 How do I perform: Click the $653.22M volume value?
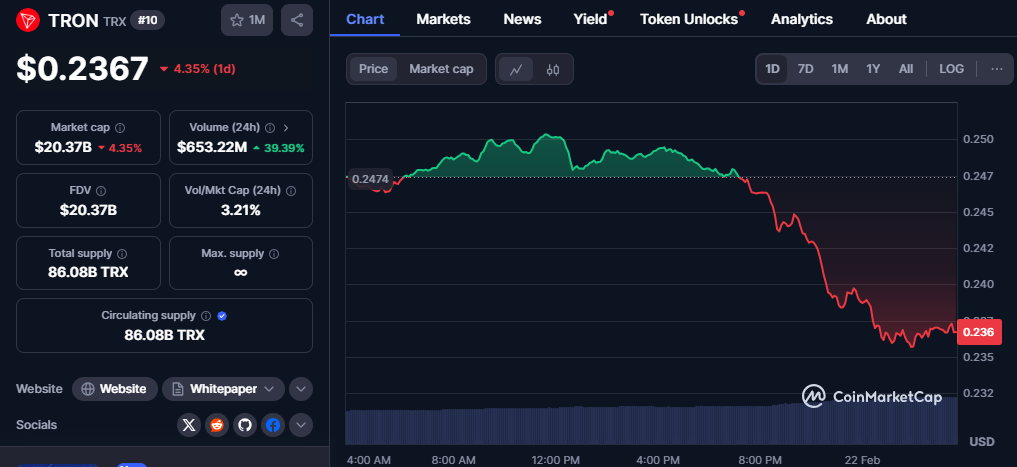coord(212,147)
